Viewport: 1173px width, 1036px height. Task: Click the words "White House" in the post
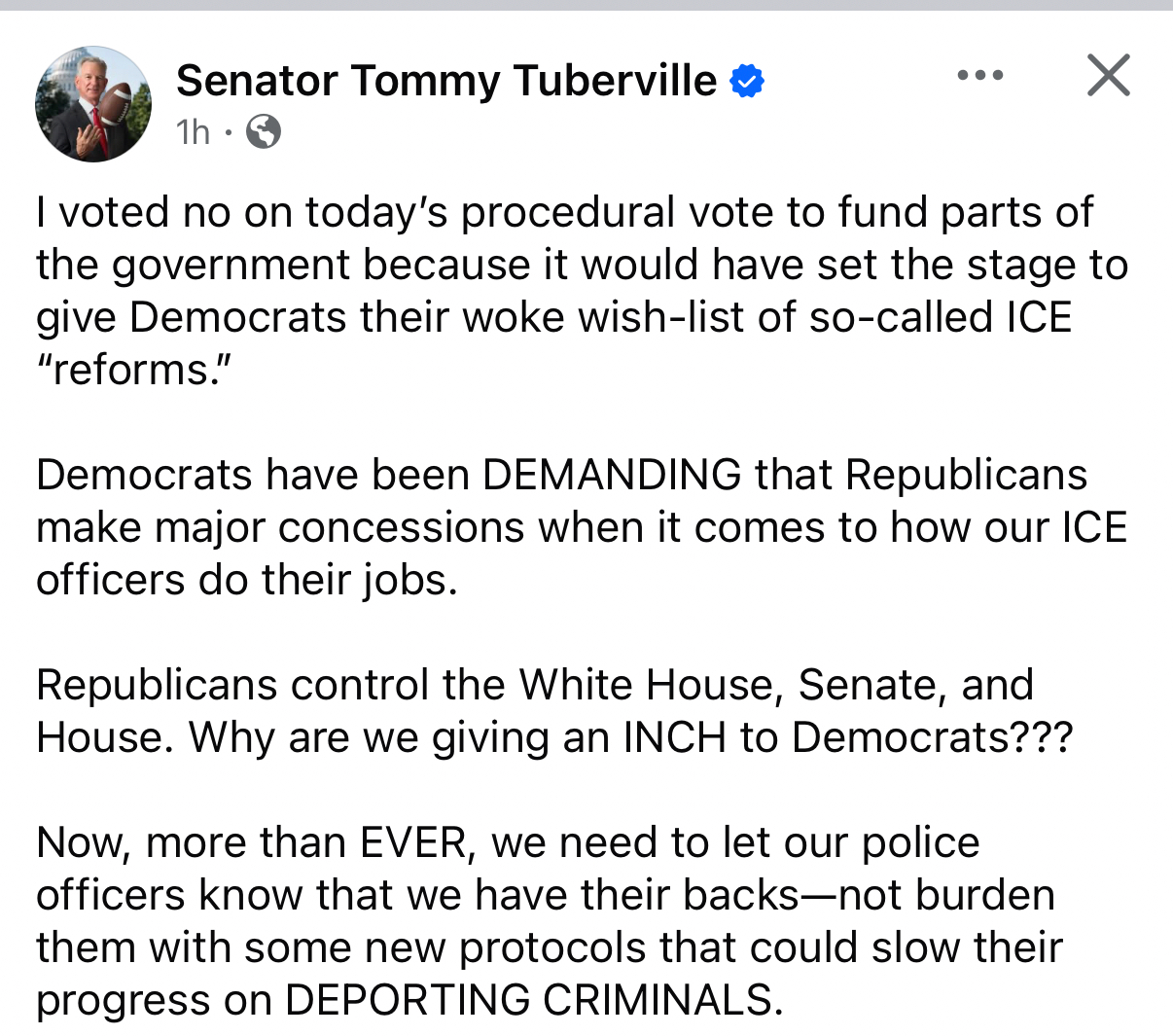click(x=648, y=685)
